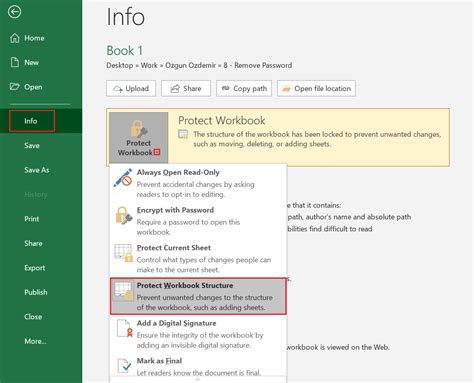Choose Protect Current Sheet option
Viewport: 474px width, 383px height.
(x=198, y=258)
